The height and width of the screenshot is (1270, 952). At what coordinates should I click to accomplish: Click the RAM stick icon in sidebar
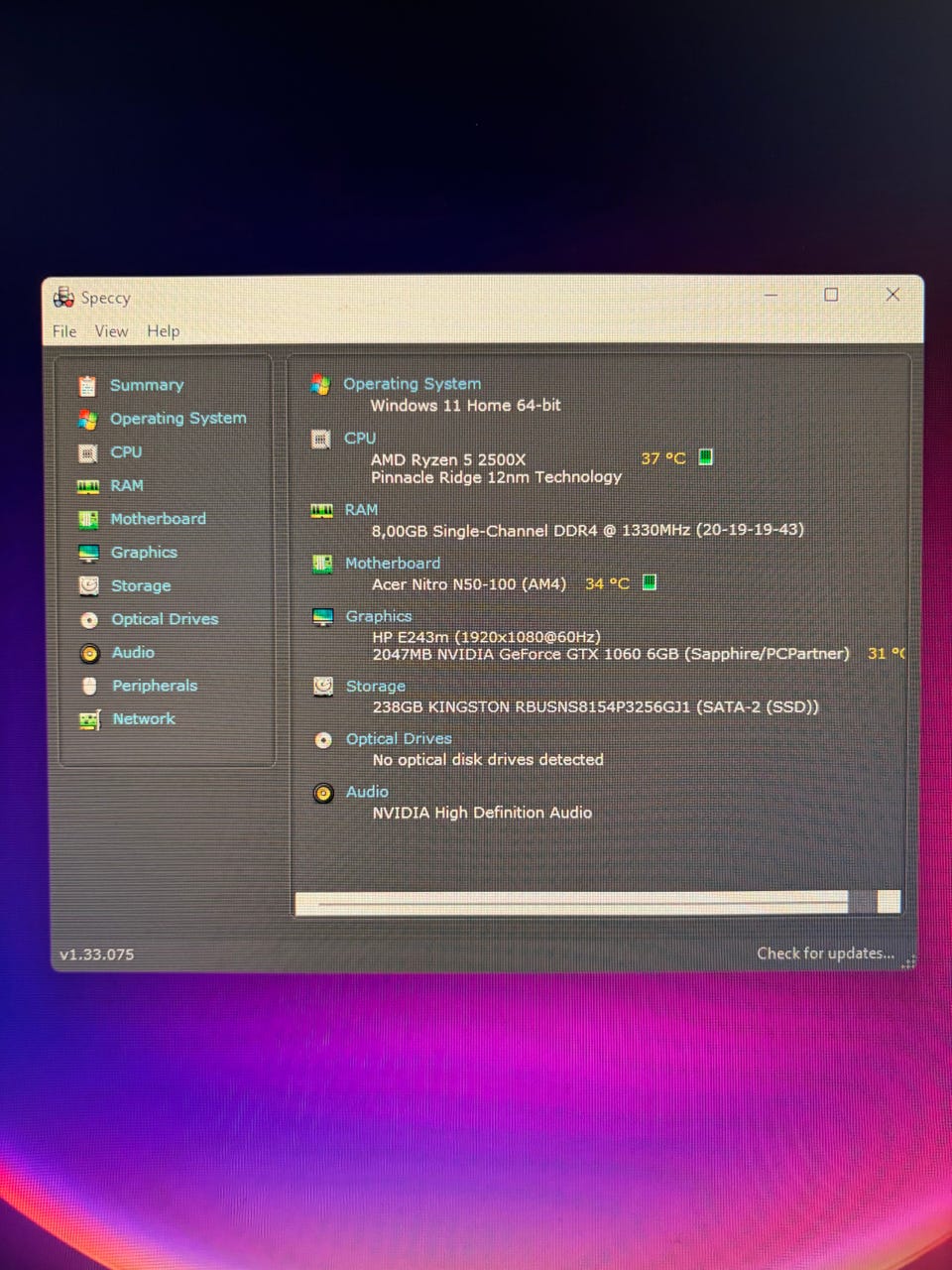click(88, 486)
